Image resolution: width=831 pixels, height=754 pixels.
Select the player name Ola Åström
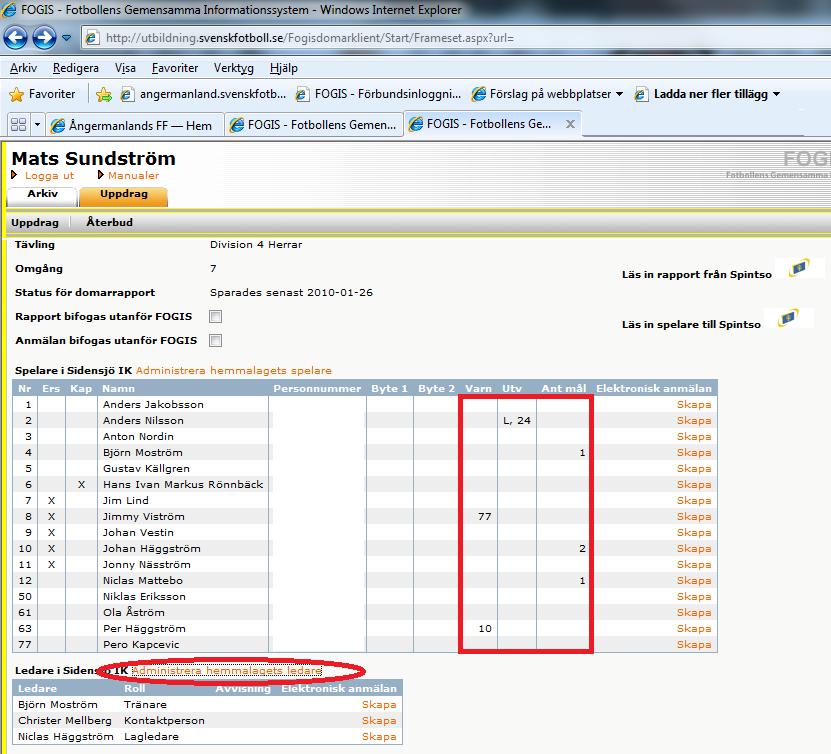(x=134, y=613)
